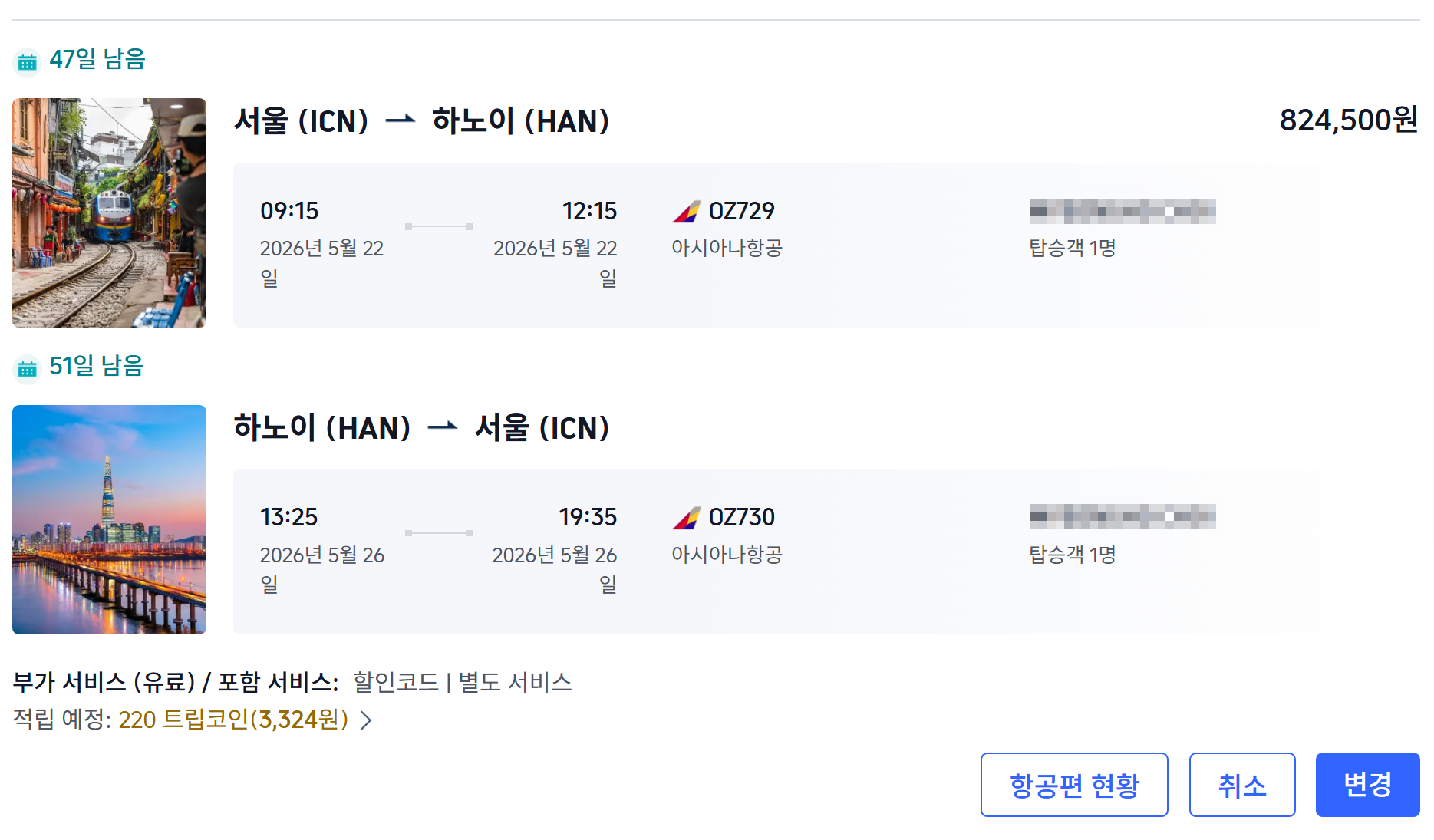Click arrow icon in 하노이 to 서울 route

442,427
